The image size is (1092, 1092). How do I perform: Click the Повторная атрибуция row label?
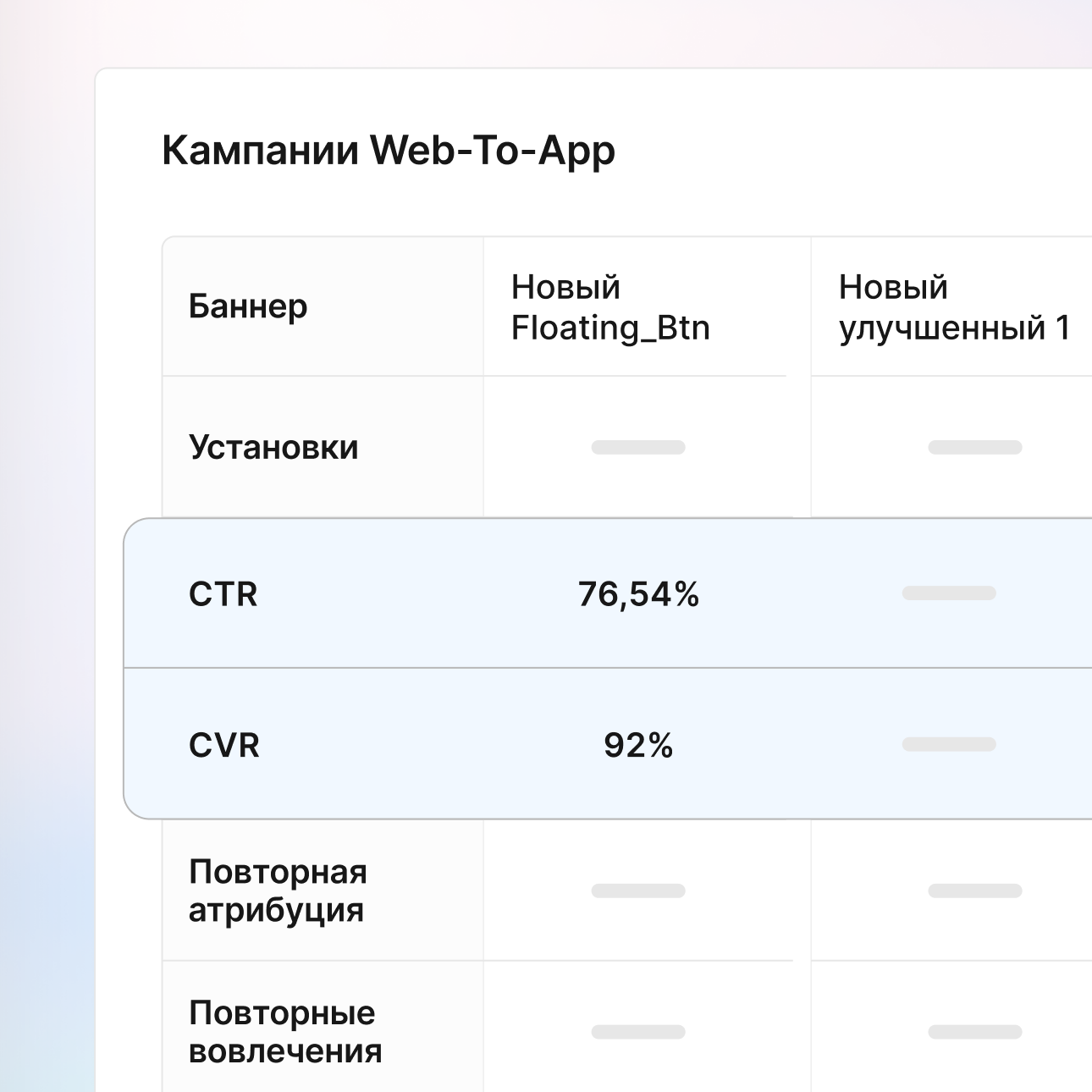pos(278,891)
